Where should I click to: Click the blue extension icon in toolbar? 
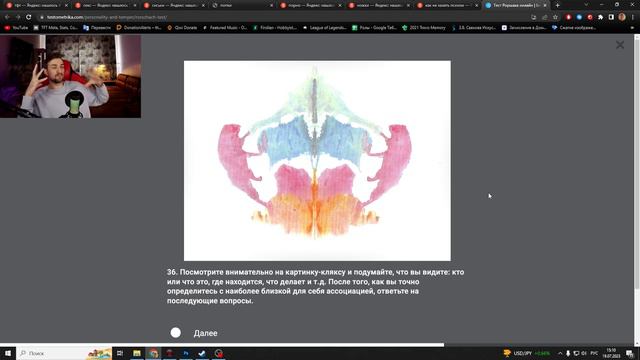[579, 17]
